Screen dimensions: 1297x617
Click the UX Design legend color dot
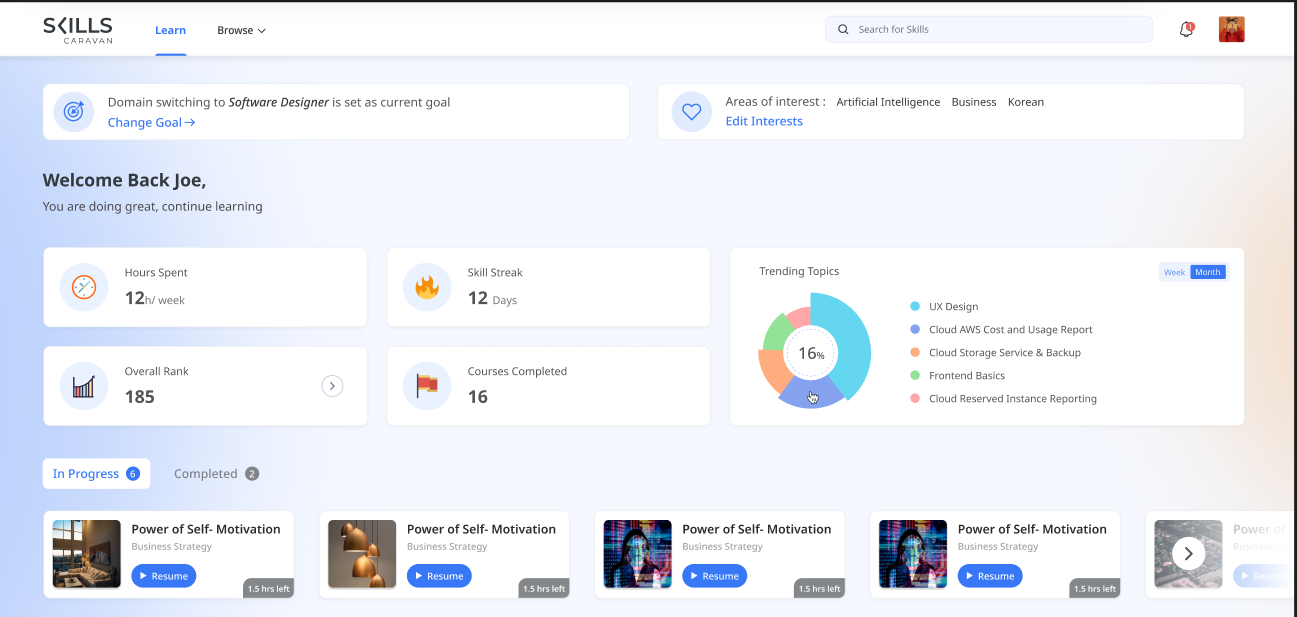(916, 306)
